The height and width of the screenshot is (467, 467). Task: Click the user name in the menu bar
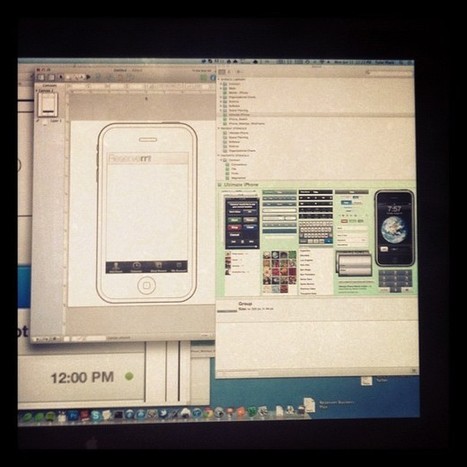(385, 62)
